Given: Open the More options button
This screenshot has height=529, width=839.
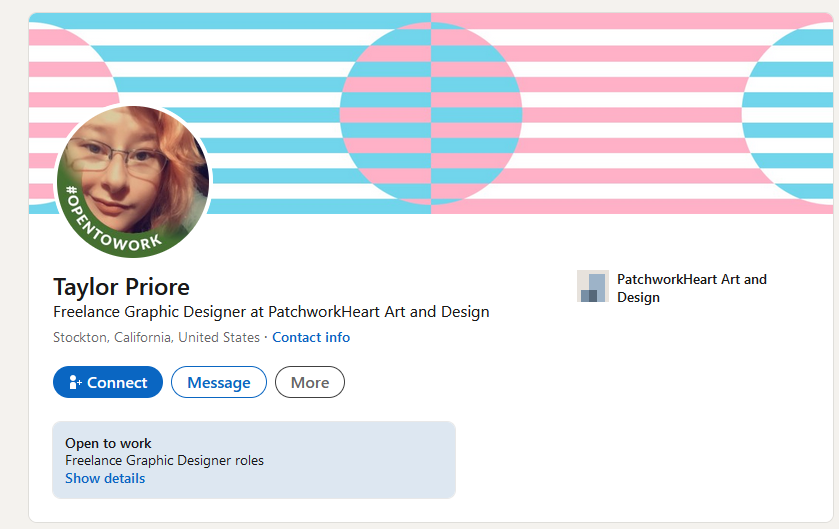Looking at the screenshot, I should 310,382.
